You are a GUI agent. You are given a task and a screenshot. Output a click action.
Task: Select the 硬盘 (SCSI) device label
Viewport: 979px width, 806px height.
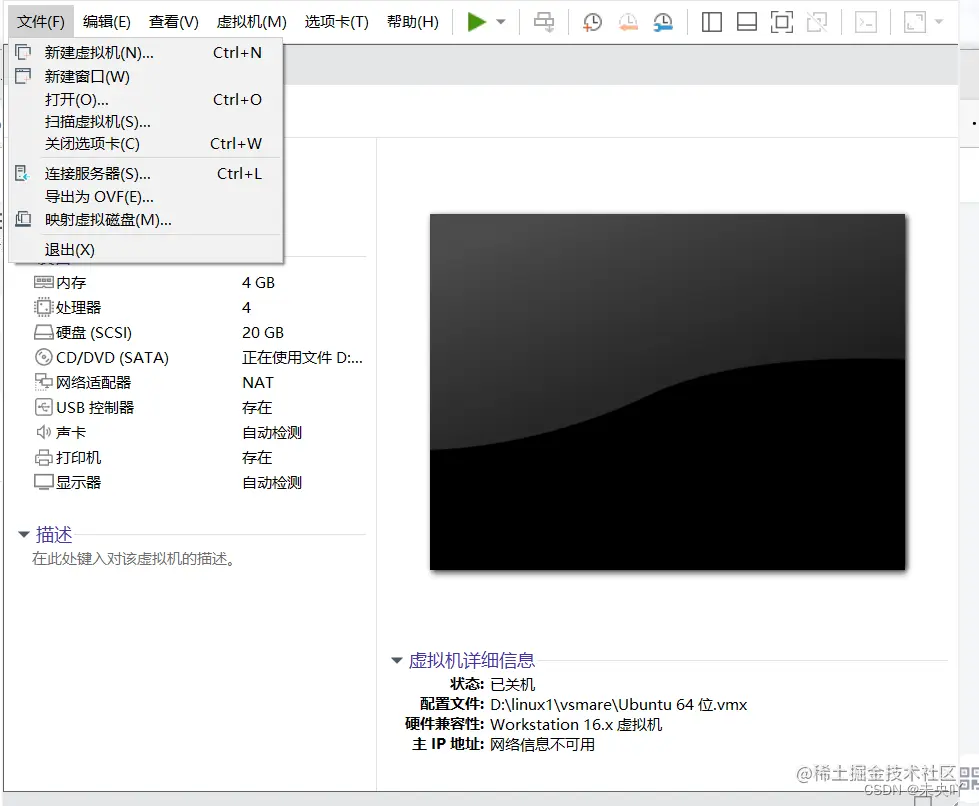click(94, 333)
